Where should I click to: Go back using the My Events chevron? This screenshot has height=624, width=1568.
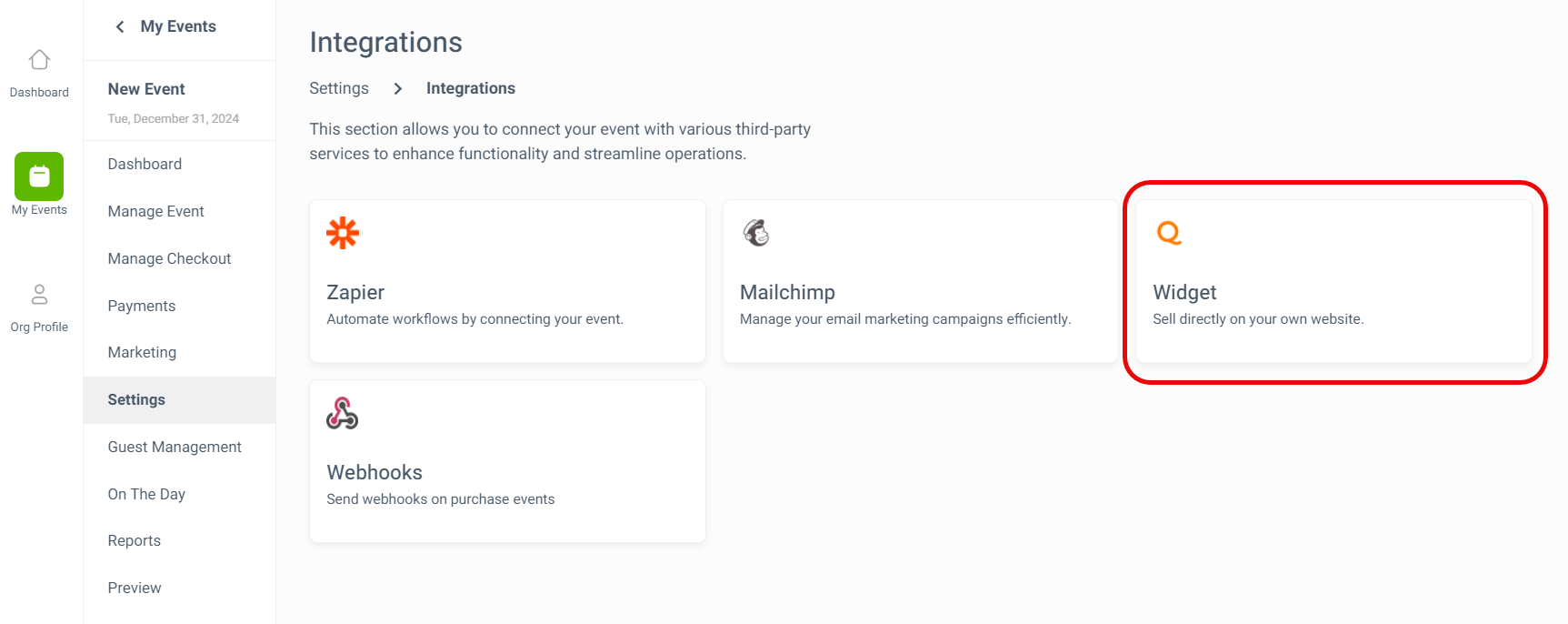tap(120, 26)
